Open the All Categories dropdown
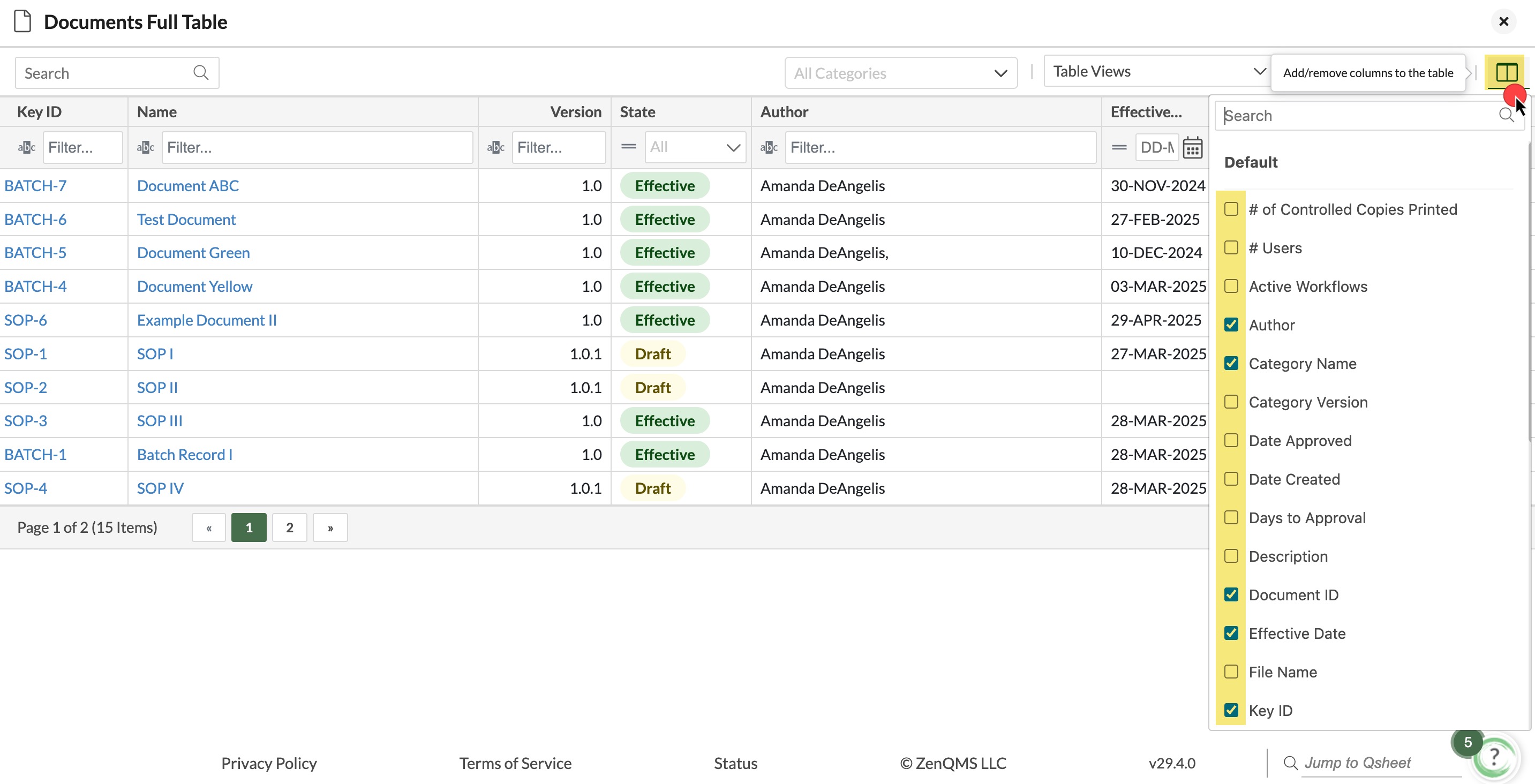Image resolution: width=1535 pixels, height=784 pixels. click(x=900, y=73)
